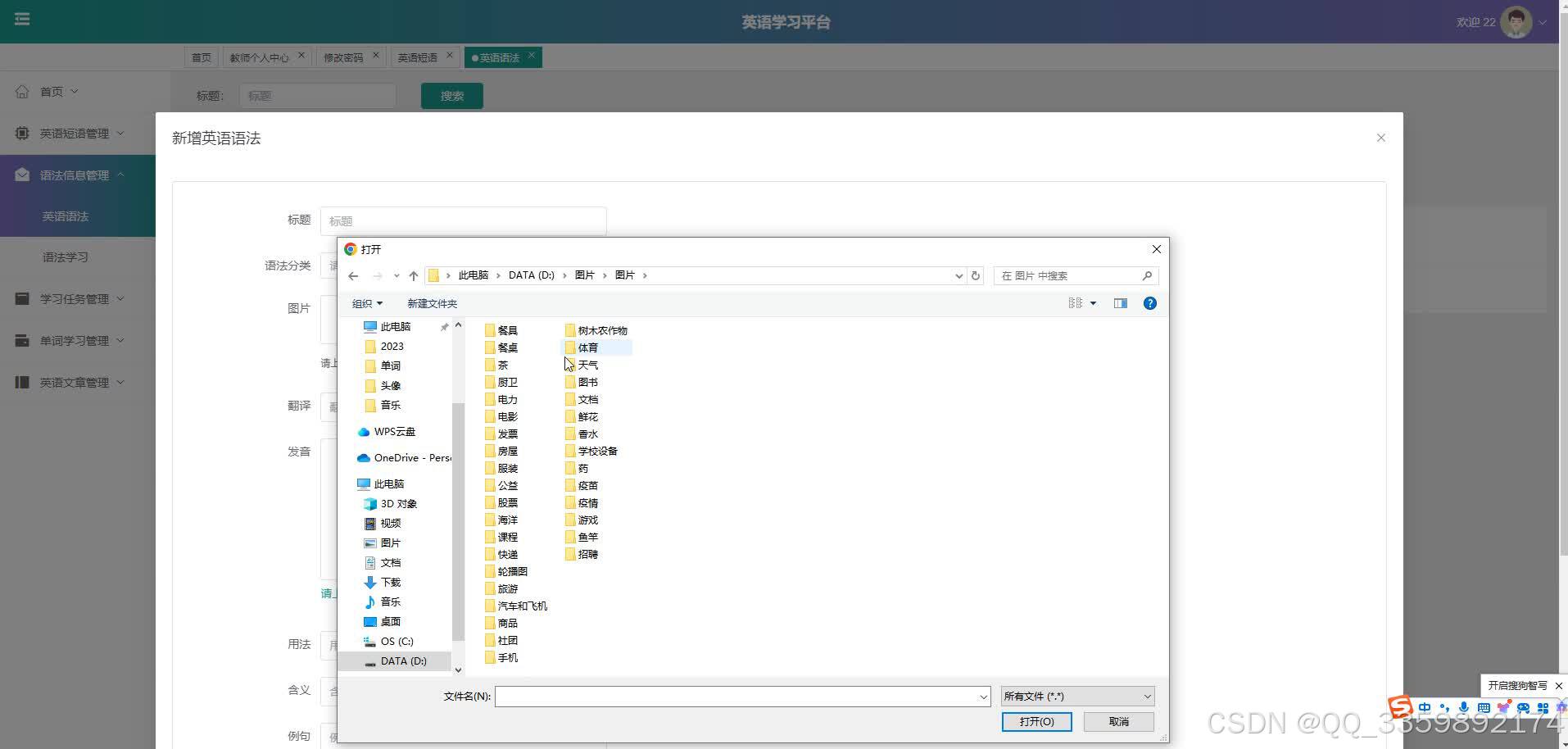This screenshot has width=1568, height=749.
Task: Toggle the sidebar hamburger menu icon
Action: (x=22, y=19)
